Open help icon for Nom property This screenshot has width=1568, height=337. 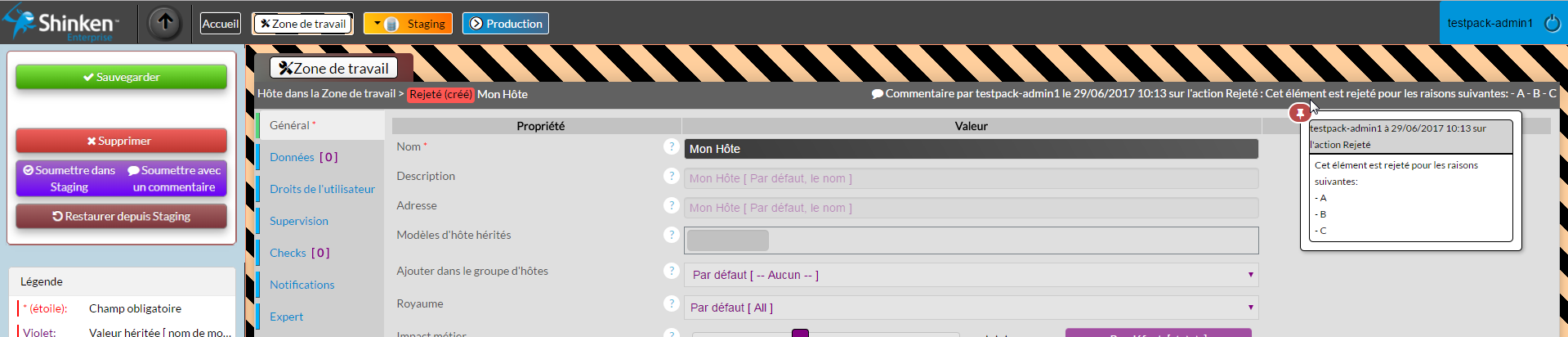[x=672, y=146]
